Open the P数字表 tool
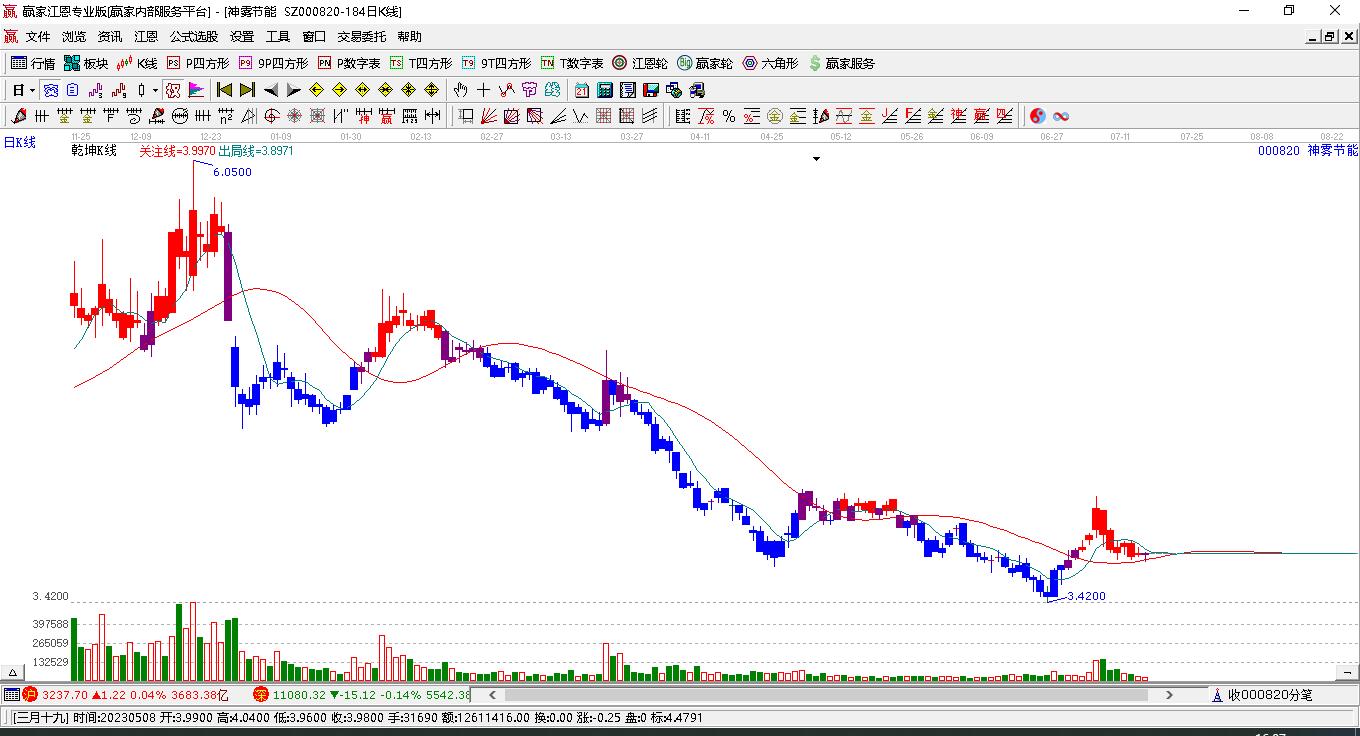This screenshot has width=1360, height=736. (x=349, y=63)
